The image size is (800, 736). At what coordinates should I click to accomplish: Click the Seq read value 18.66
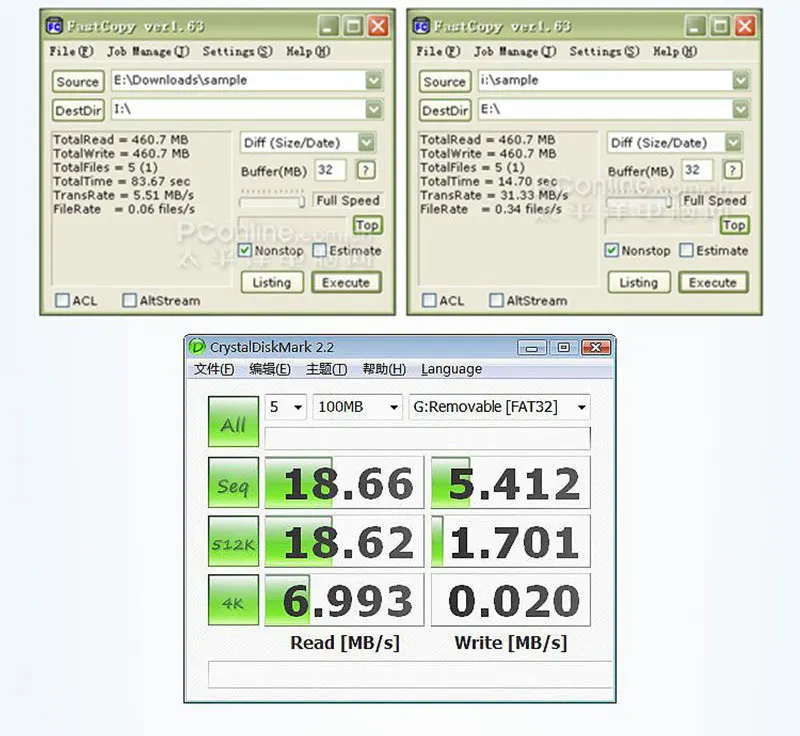click(x=344, y=483)
